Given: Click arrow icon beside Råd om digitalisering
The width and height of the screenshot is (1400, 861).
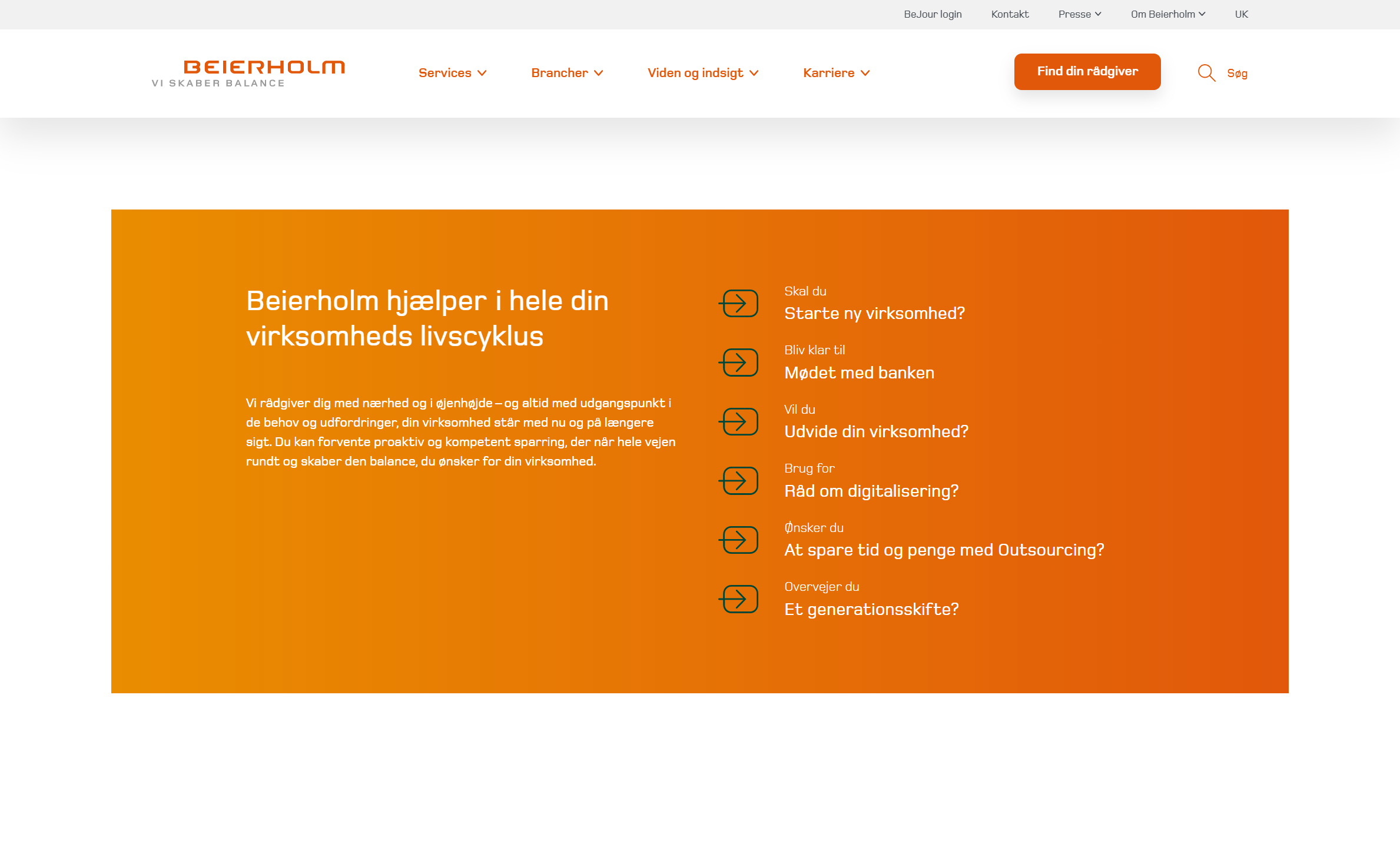Looking at the screenshot, I should pyautogui.click(x=738, y=481).
